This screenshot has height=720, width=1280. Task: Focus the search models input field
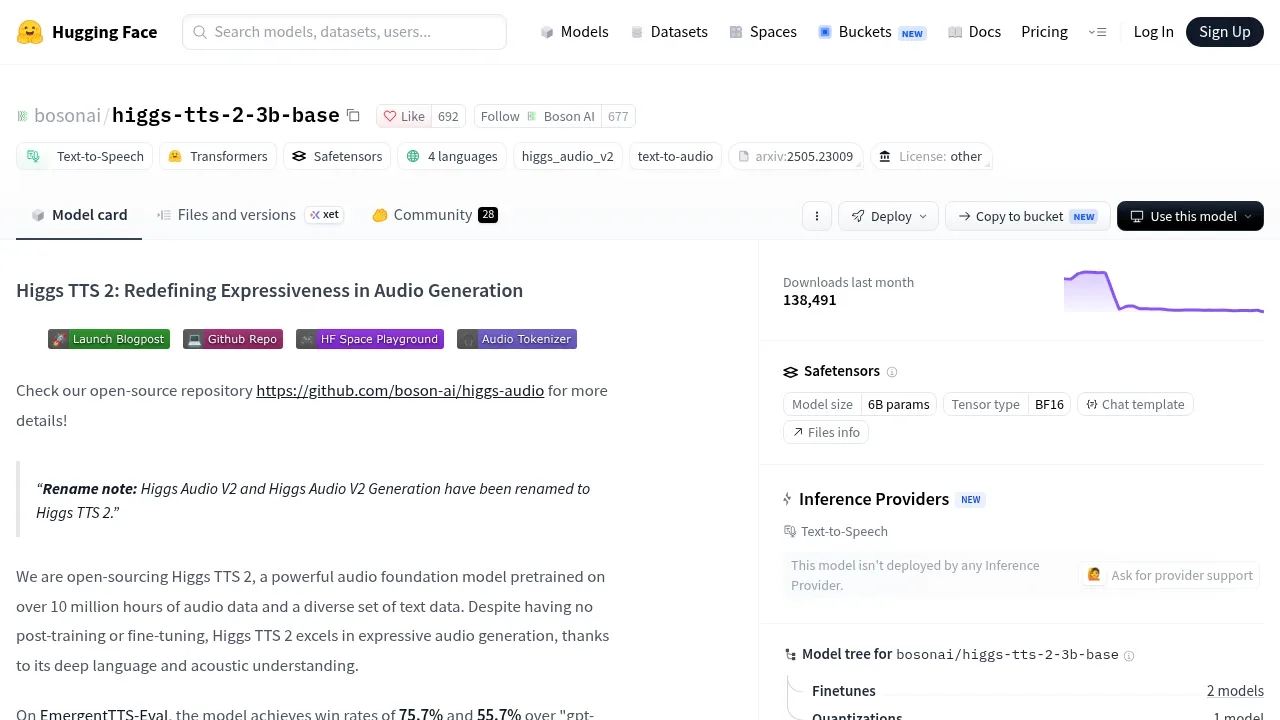pos(344,32)
